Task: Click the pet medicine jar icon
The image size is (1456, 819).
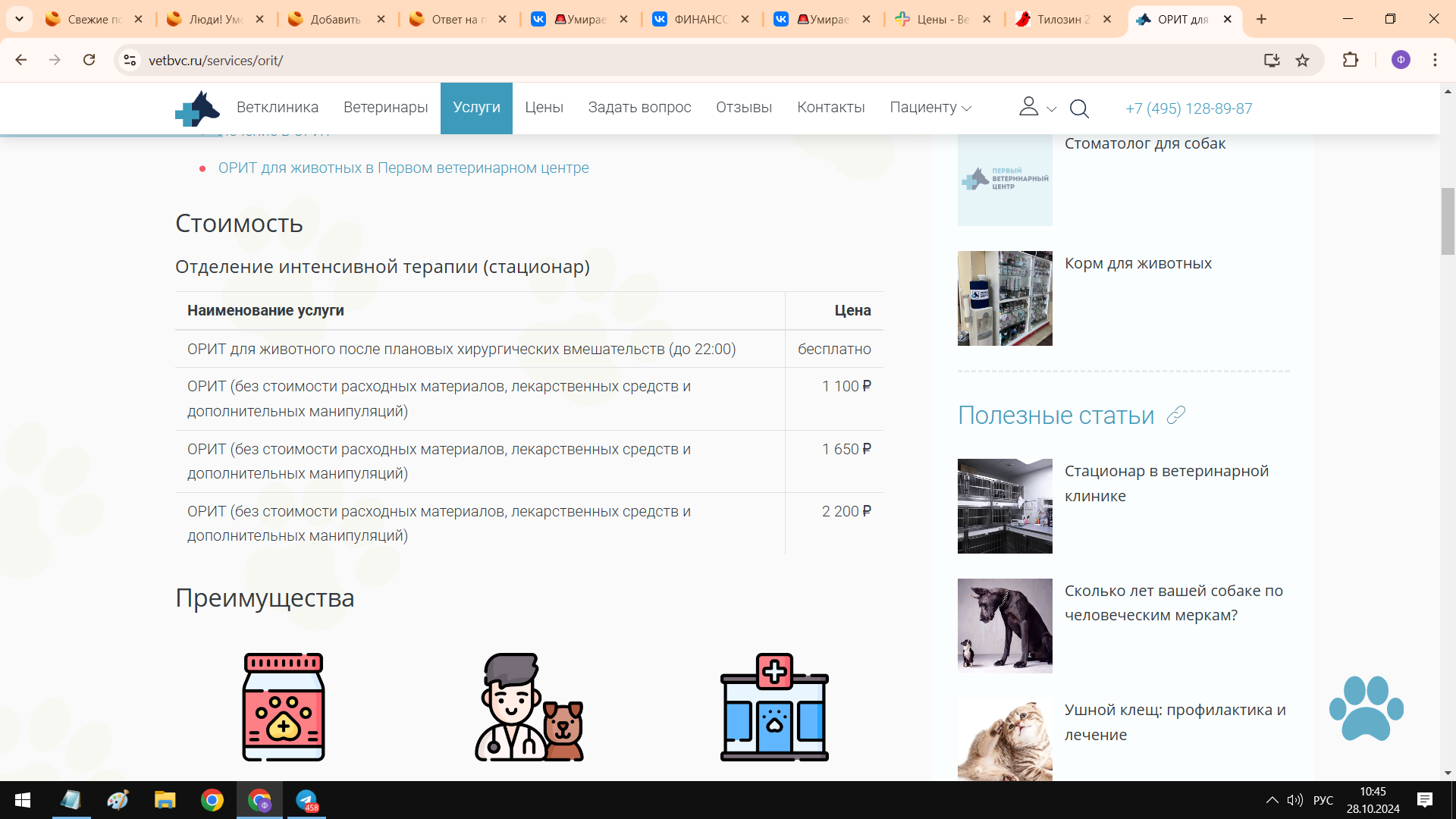Action: (x=284, y=707)
